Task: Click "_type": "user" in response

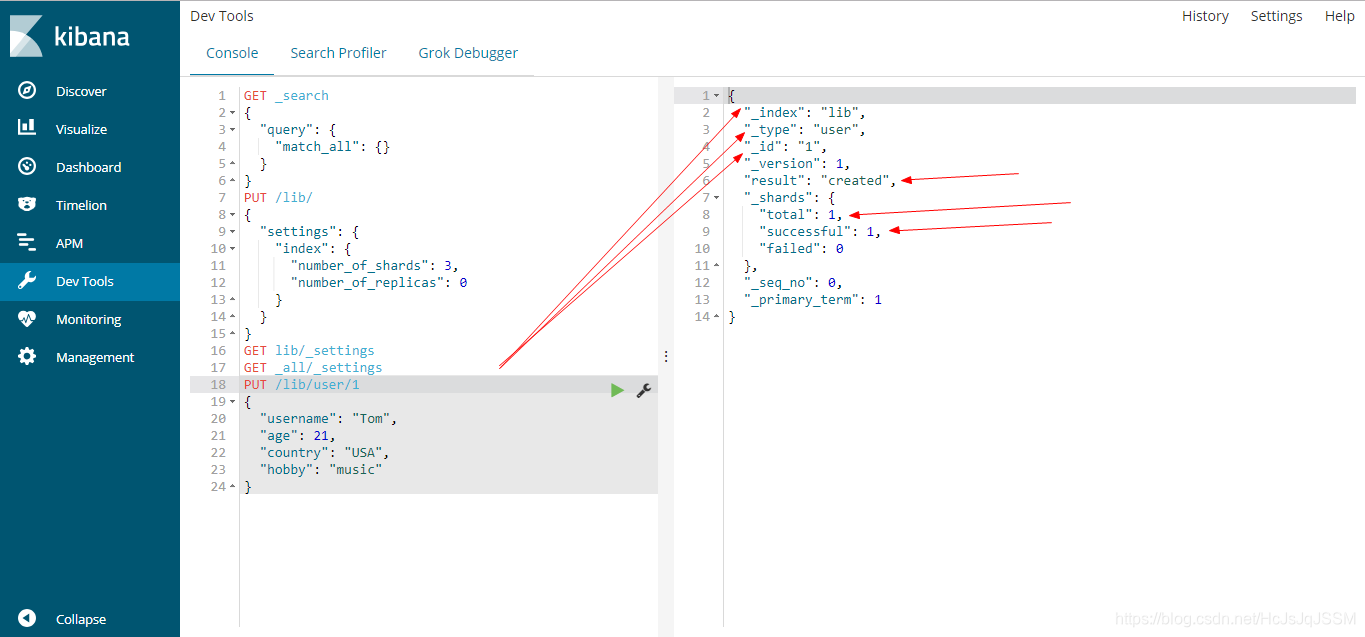Action: [805, 130]
